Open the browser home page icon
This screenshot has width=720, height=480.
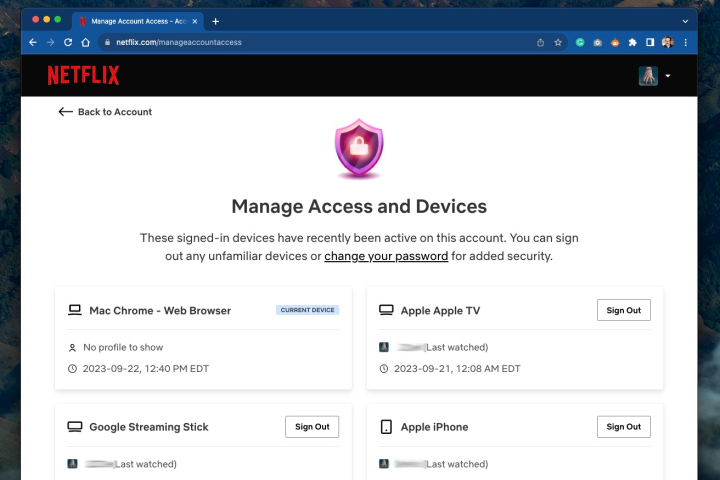(85, 42)
